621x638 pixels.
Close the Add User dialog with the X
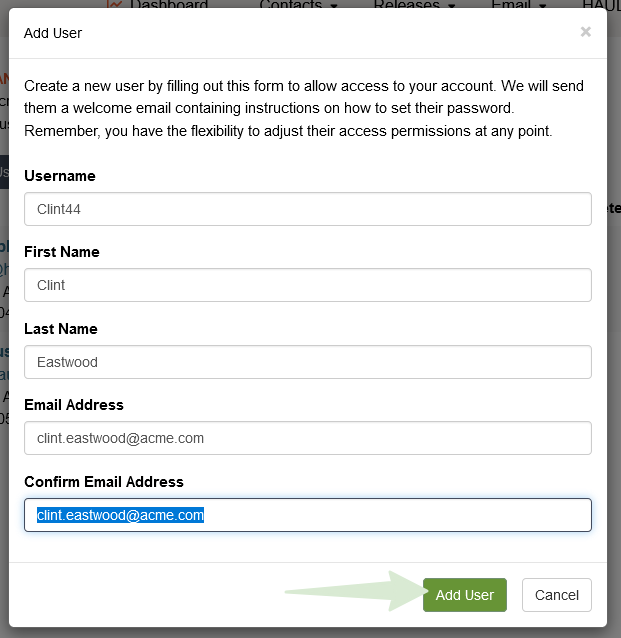[585, 32]
